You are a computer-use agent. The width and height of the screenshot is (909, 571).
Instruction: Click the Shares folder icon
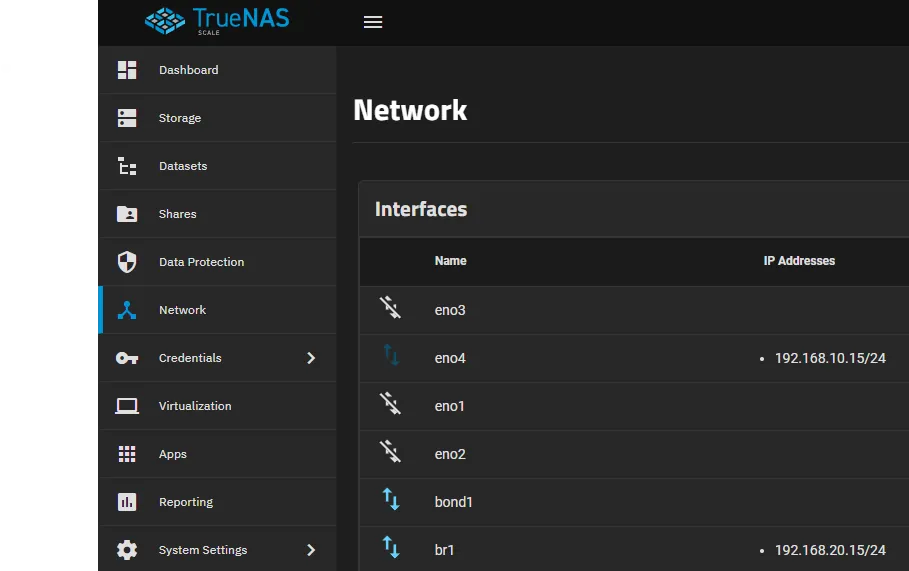pos(127,214)
